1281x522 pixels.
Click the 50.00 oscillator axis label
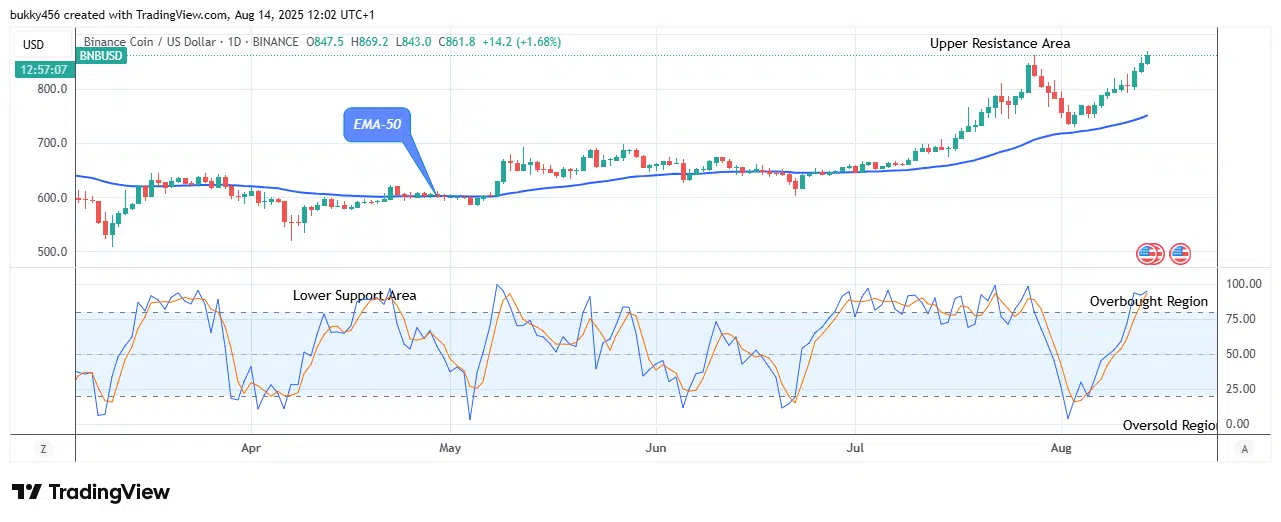click(x=1243, y=354)
